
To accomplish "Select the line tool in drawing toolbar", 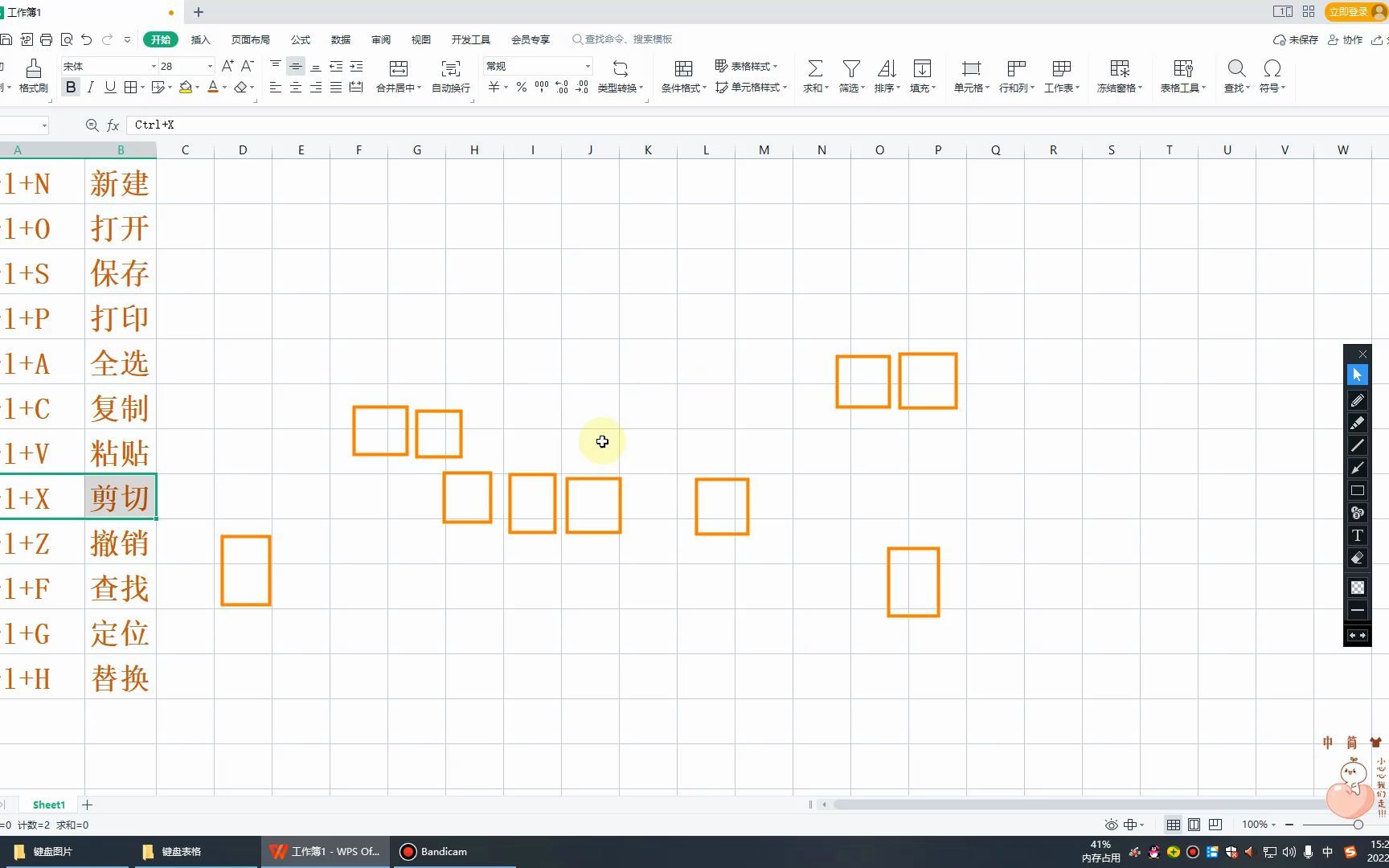I will coord(1357,445).
